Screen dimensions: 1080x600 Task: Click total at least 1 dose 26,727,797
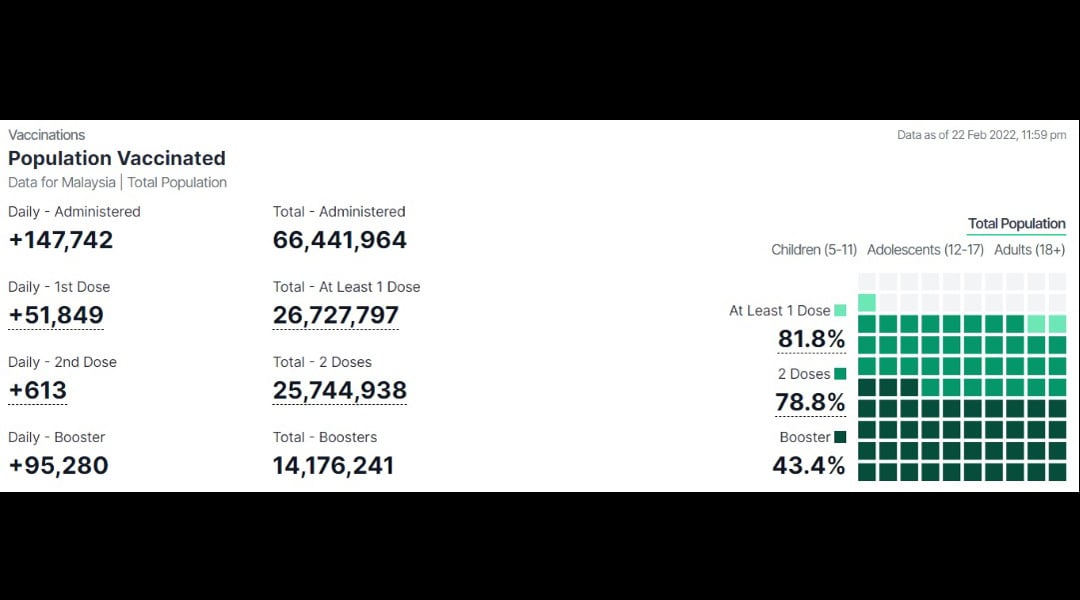click(x=335, y=315)
